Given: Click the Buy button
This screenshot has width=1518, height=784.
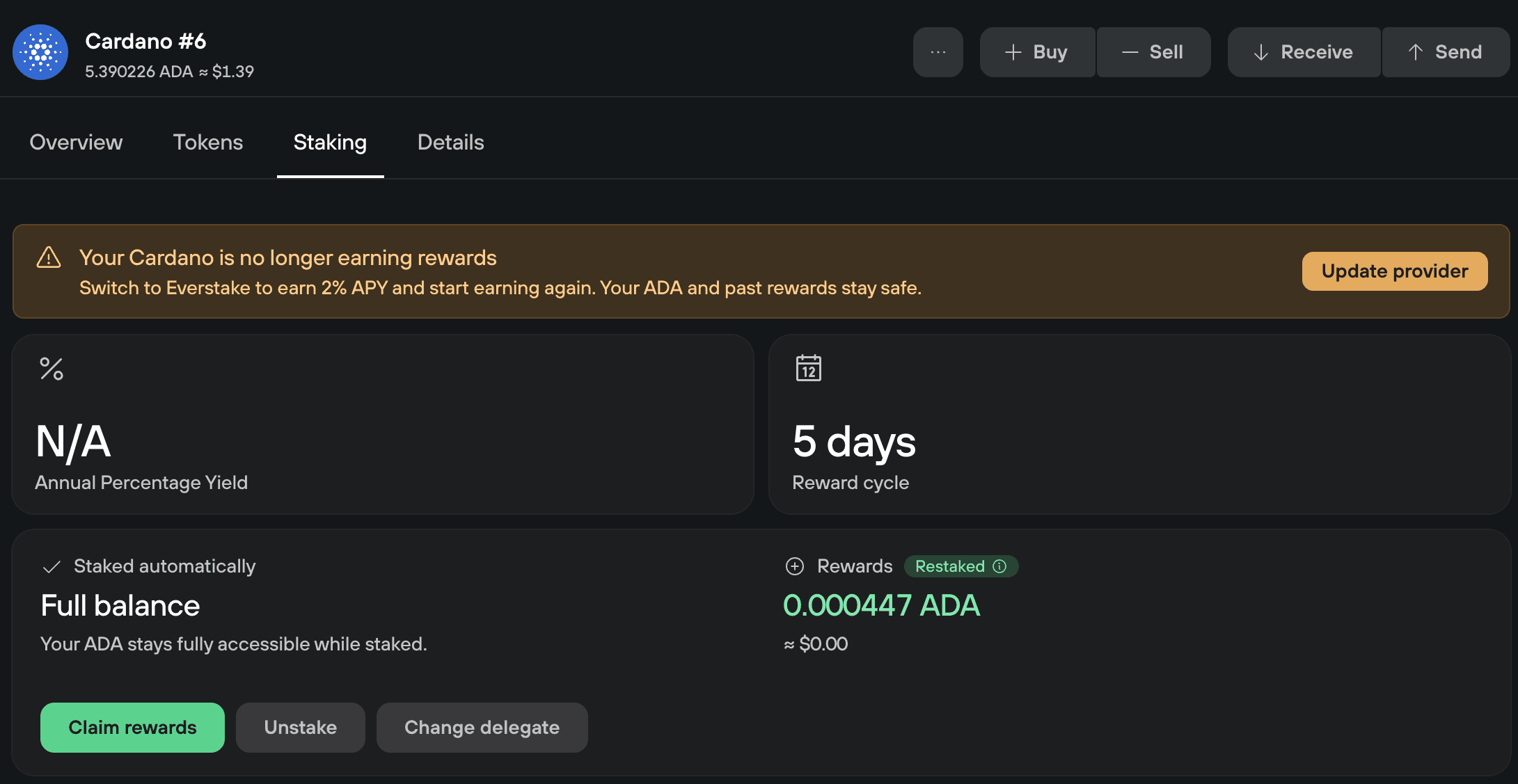Looking at the screenshot, I should click(x=1037, y=52).
